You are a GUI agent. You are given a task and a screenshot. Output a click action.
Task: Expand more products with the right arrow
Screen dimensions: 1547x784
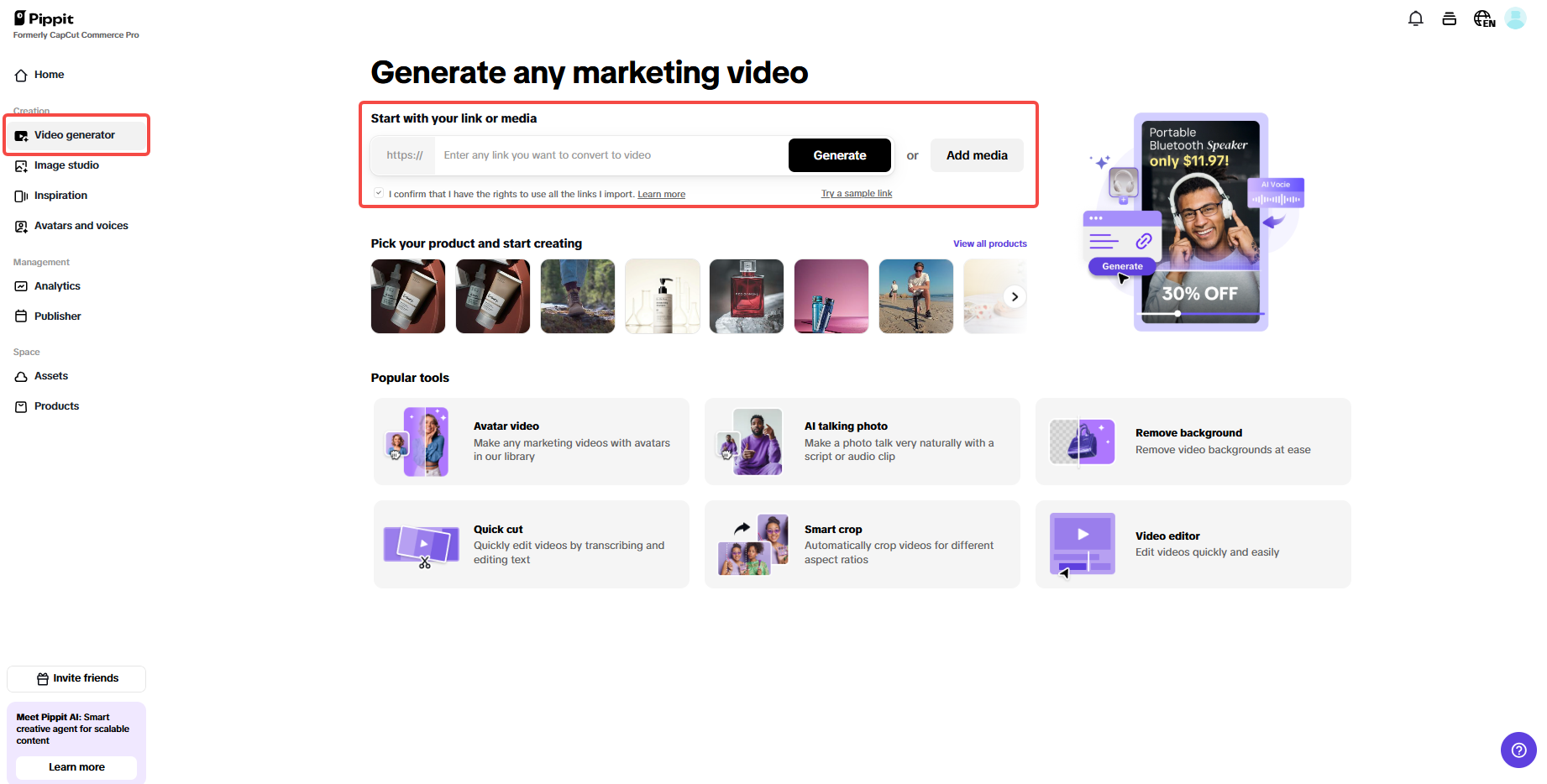tap(1015, 296)
